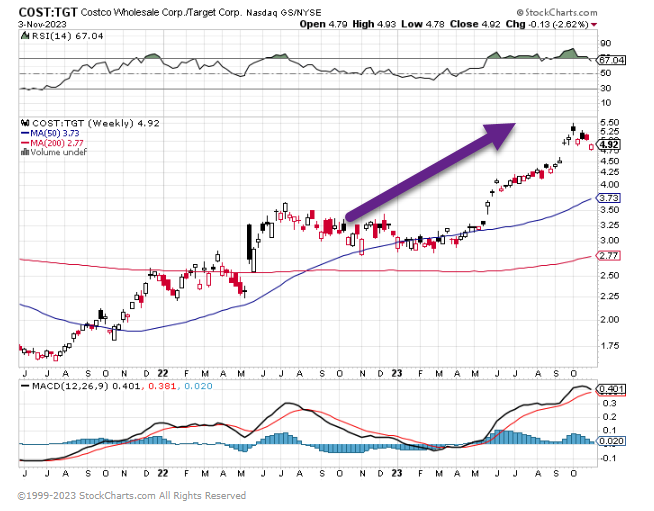Click the 'MA(200) 2.77' legend entry
The width and height of the screenshot is (654, 511).
pos(57,143)
